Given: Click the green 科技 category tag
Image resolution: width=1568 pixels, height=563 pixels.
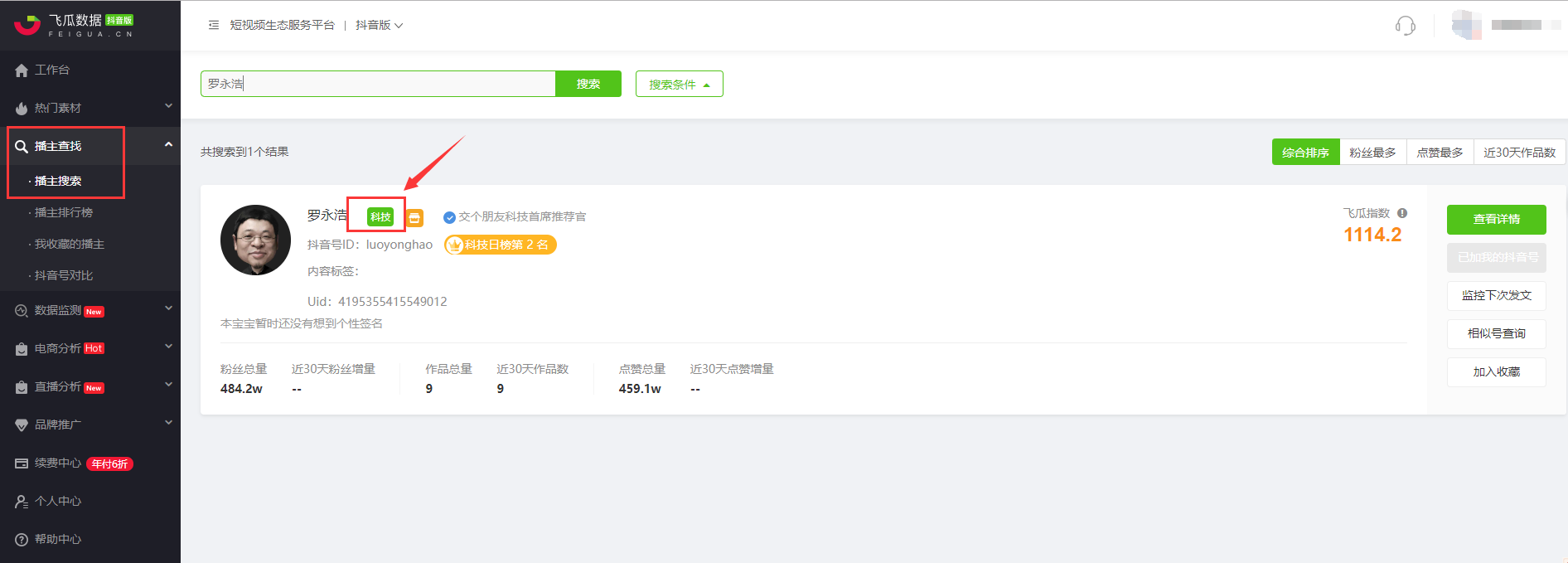Looking at the screenshot, I should [380, 217].
